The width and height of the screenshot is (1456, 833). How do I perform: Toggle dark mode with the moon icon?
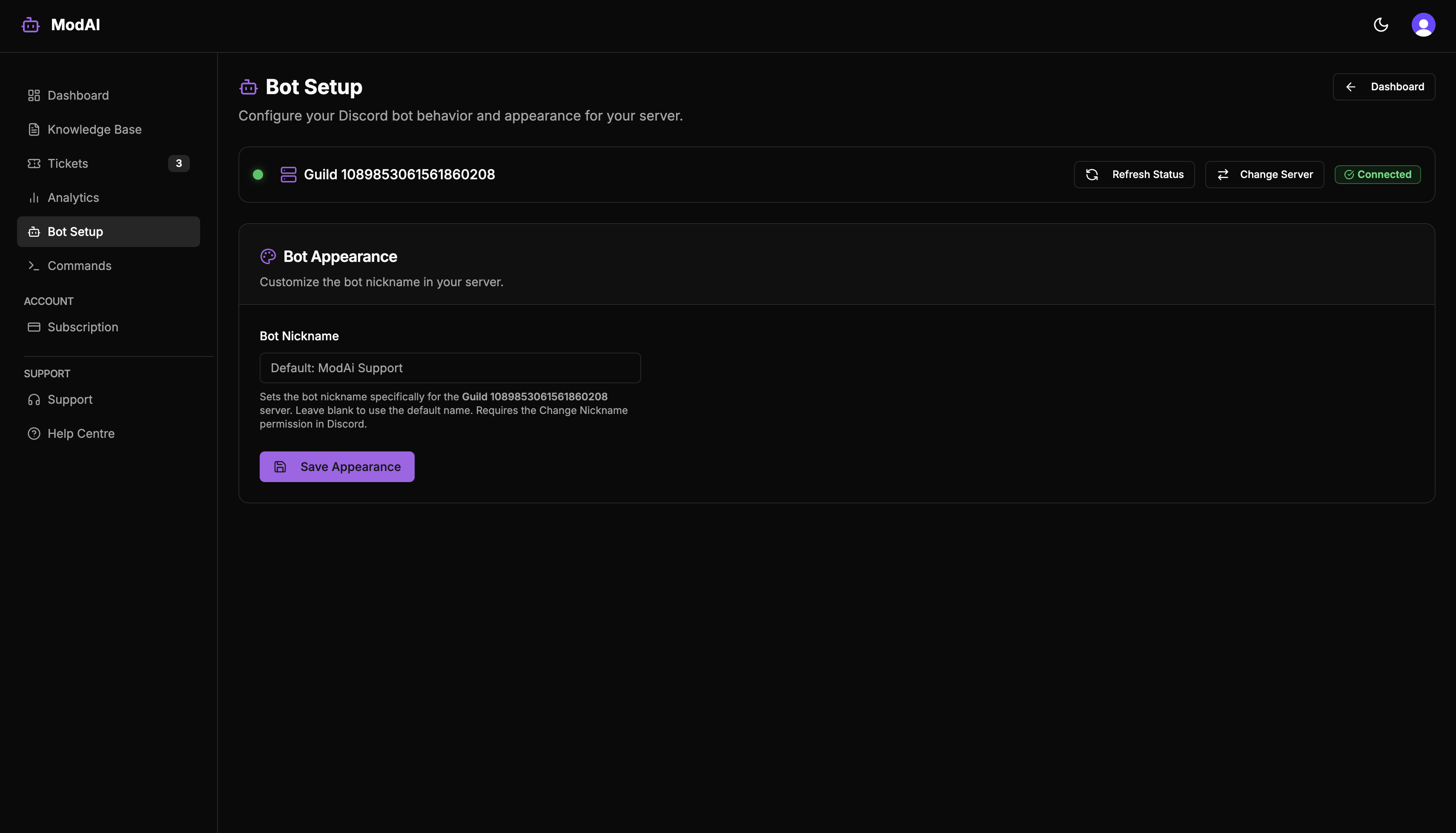(1381, 25)
